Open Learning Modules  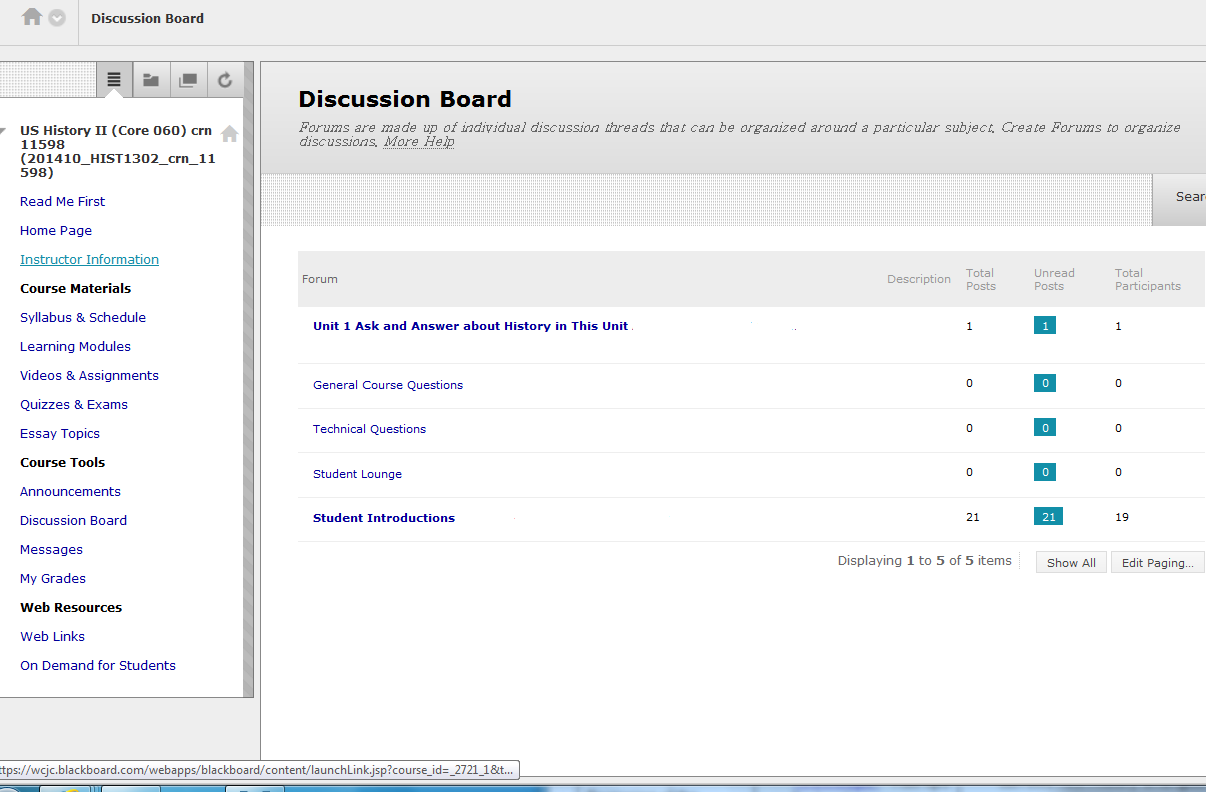(x=75, y=346)
